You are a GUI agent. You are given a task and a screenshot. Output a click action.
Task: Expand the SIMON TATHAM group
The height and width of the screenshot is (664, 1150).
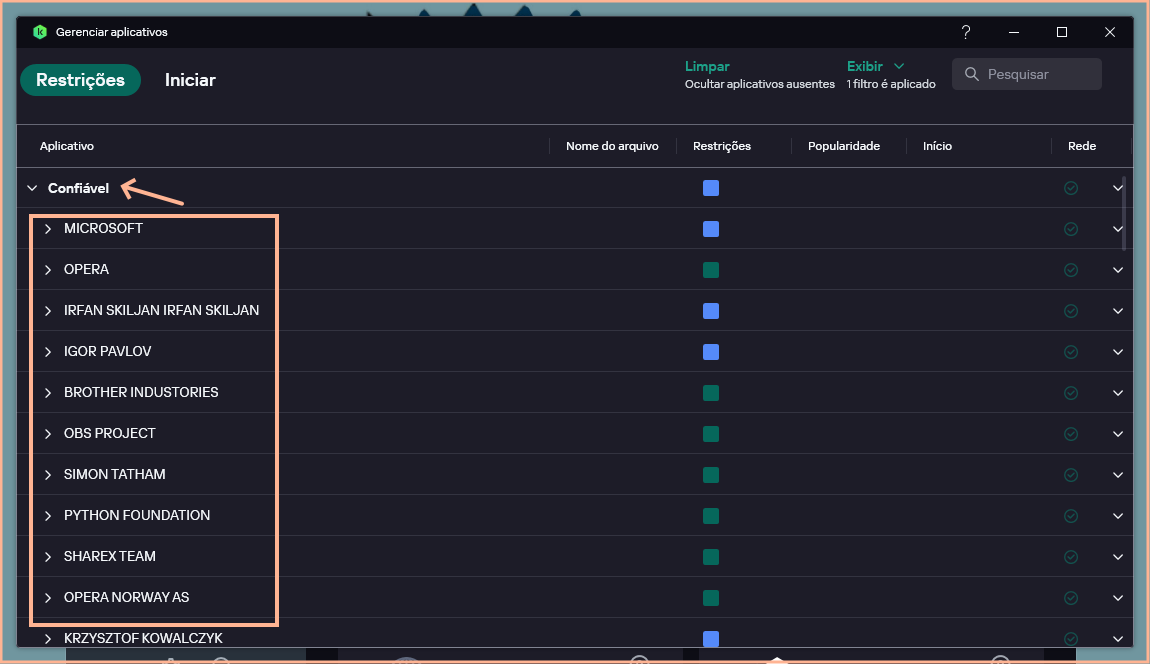[x=48, y=475]
